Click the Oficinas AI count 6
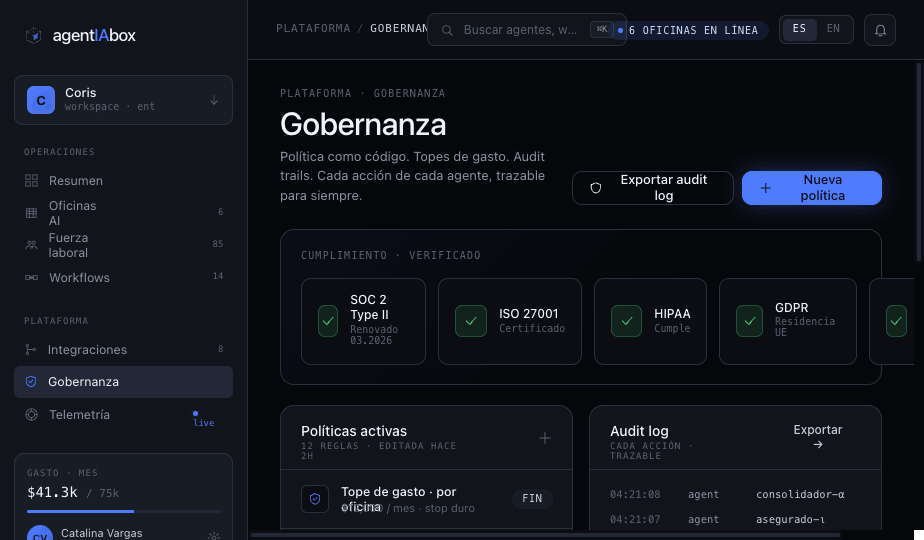The width and height of the screenshot is (924, 540). pos(220,212)
